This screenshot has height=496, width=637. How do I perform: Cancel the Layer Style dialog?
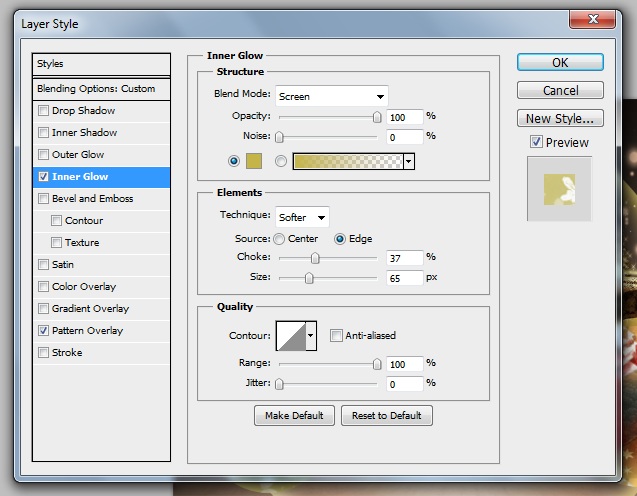[560, 90]
